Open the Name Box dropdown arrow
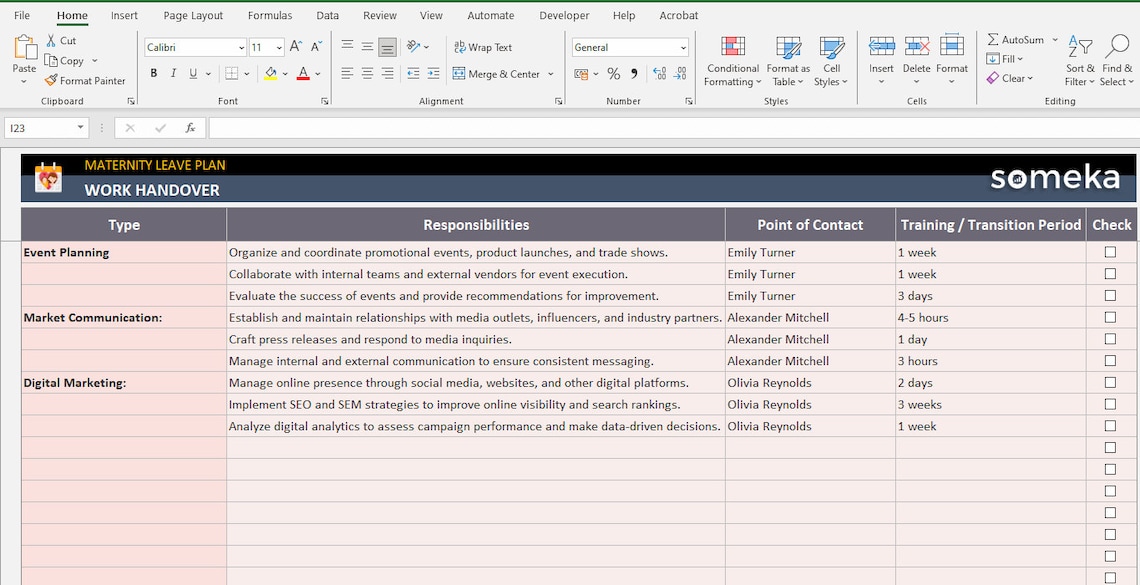Screen dimensions: 1140x585 (x=80, y=128)
